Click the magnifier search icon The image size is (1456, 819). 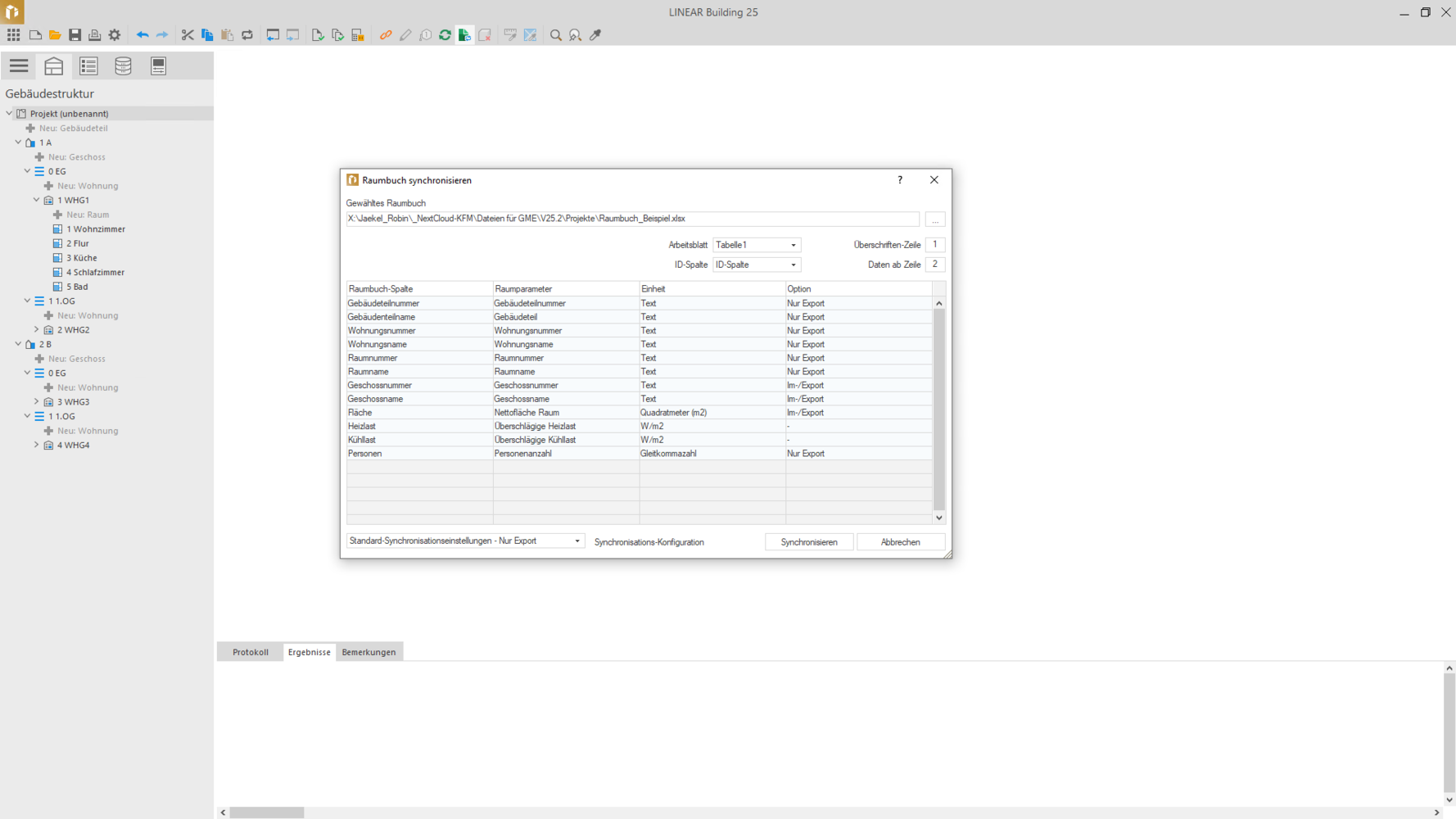556,35
